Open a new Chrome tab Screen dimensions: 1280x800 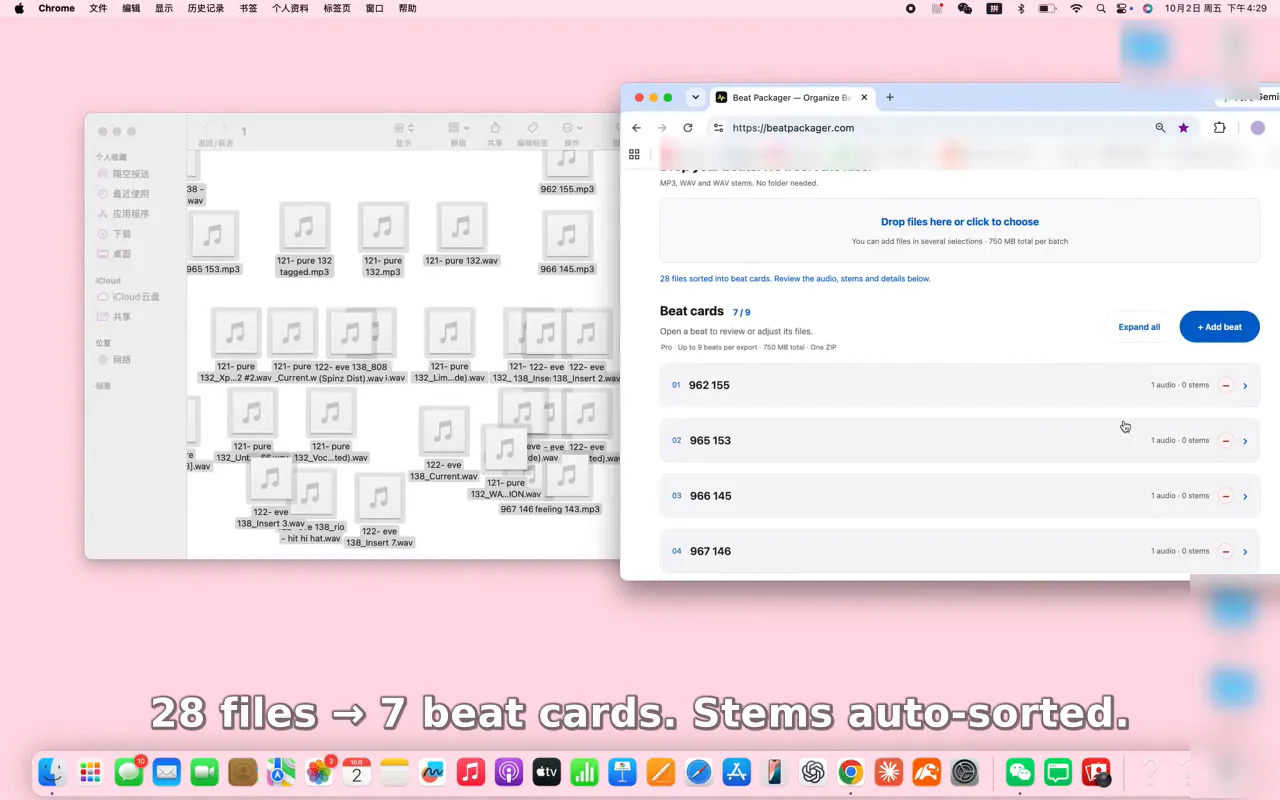pyautogui.click(x=890, y=97)
